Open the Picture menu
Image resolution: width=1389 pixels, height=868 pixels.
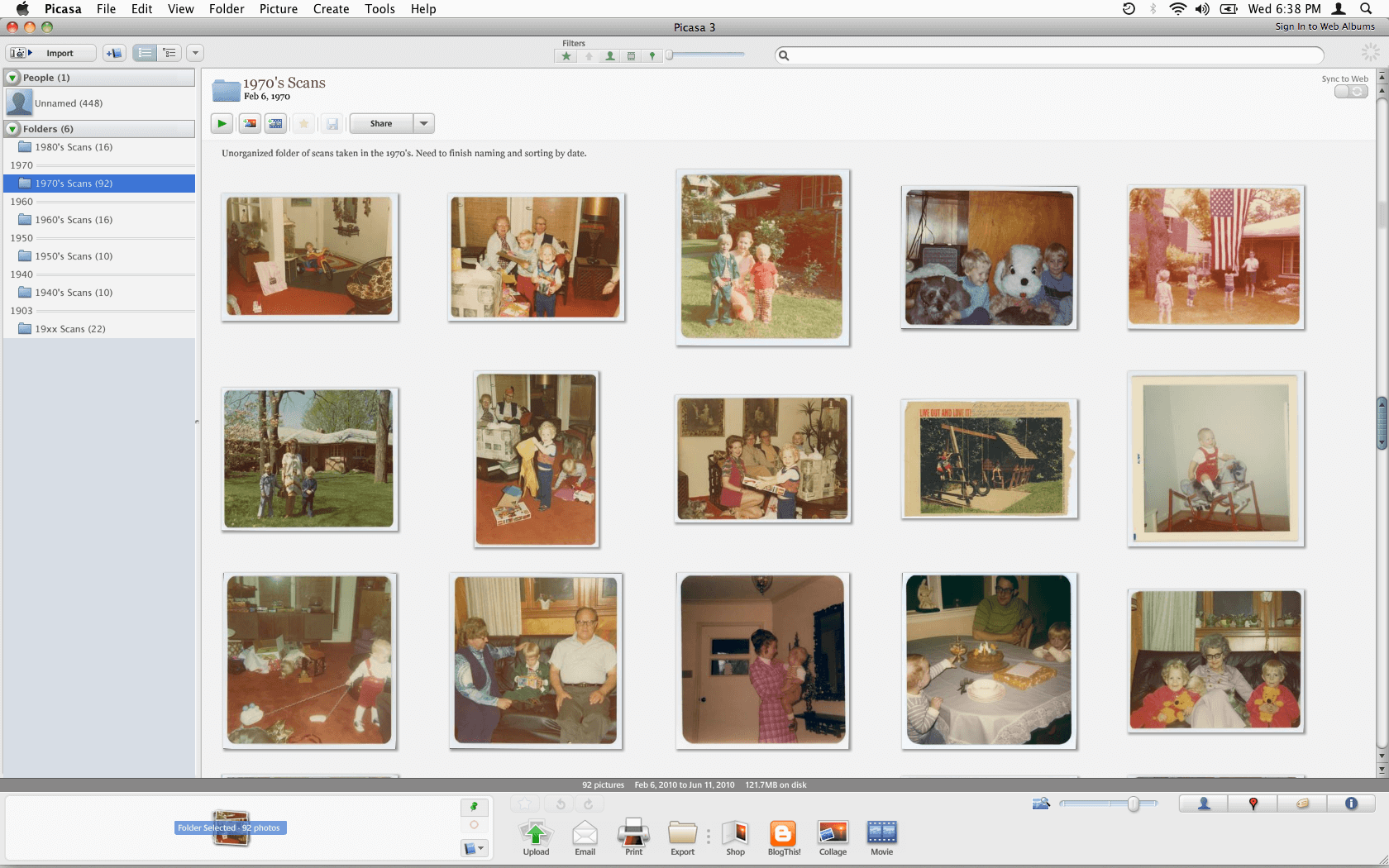[278, 9]
